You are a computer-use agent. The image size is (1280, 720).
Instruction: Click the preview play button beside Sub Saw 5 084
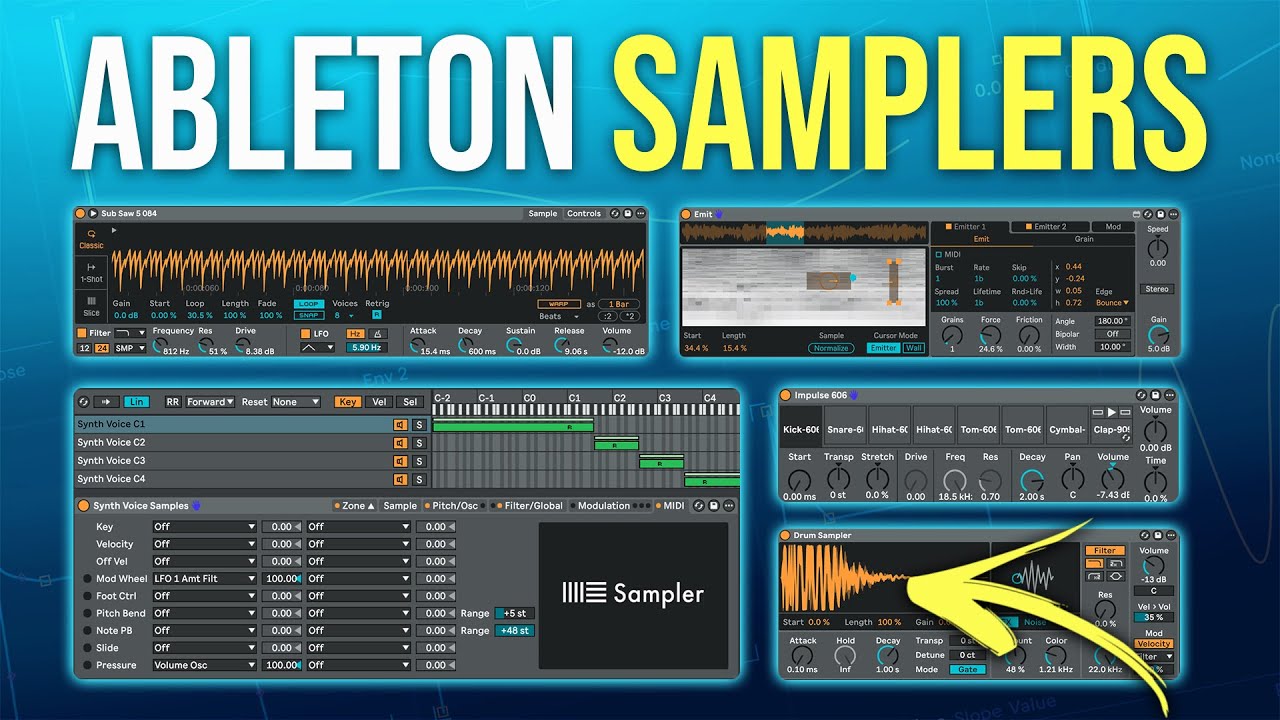(x=93, y=213)
